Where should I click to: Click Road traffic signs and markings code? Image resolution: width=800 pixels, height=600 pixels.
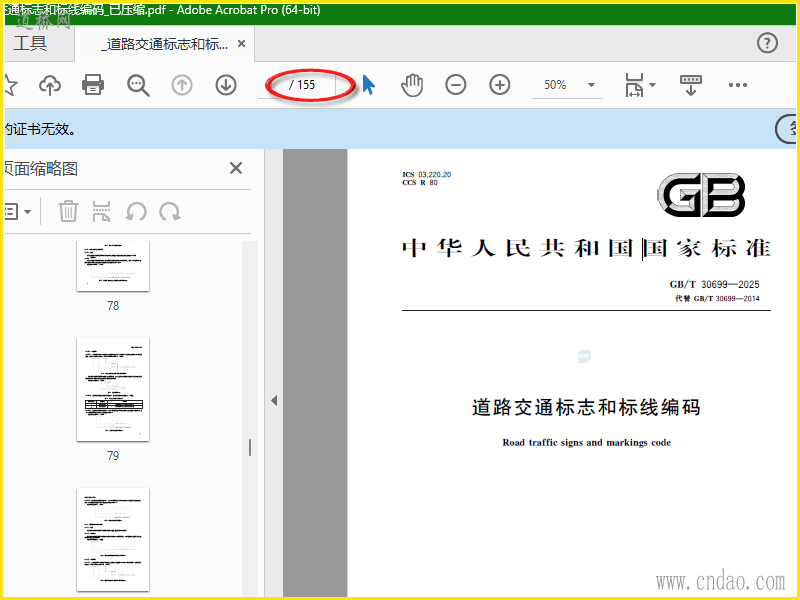(x=586, y=442)
